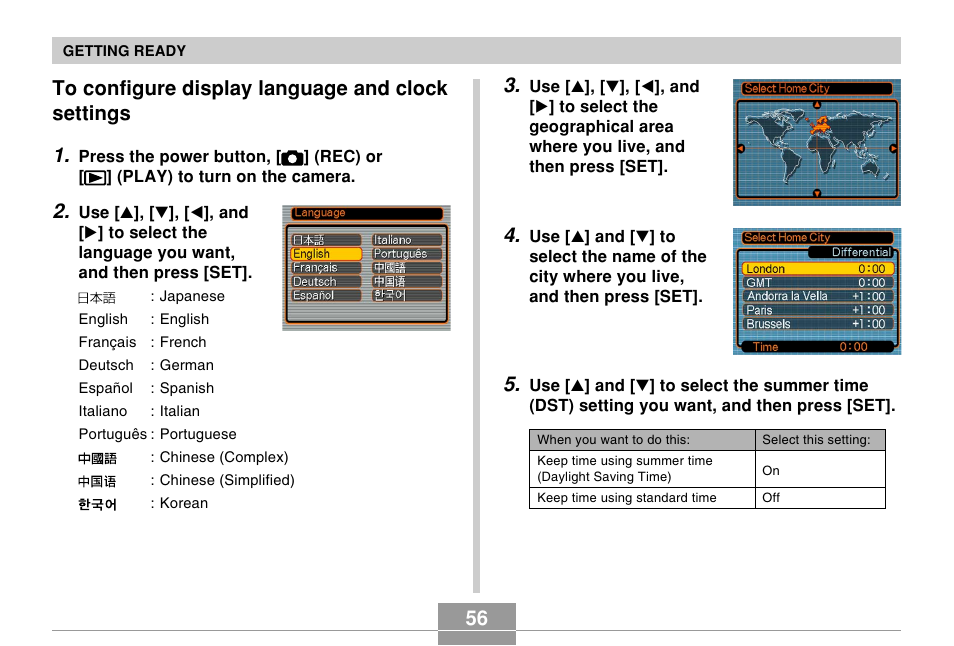Click the bottom orange arrow on world map
Viewport: 954px width, 646px height.
click(817, 193)
